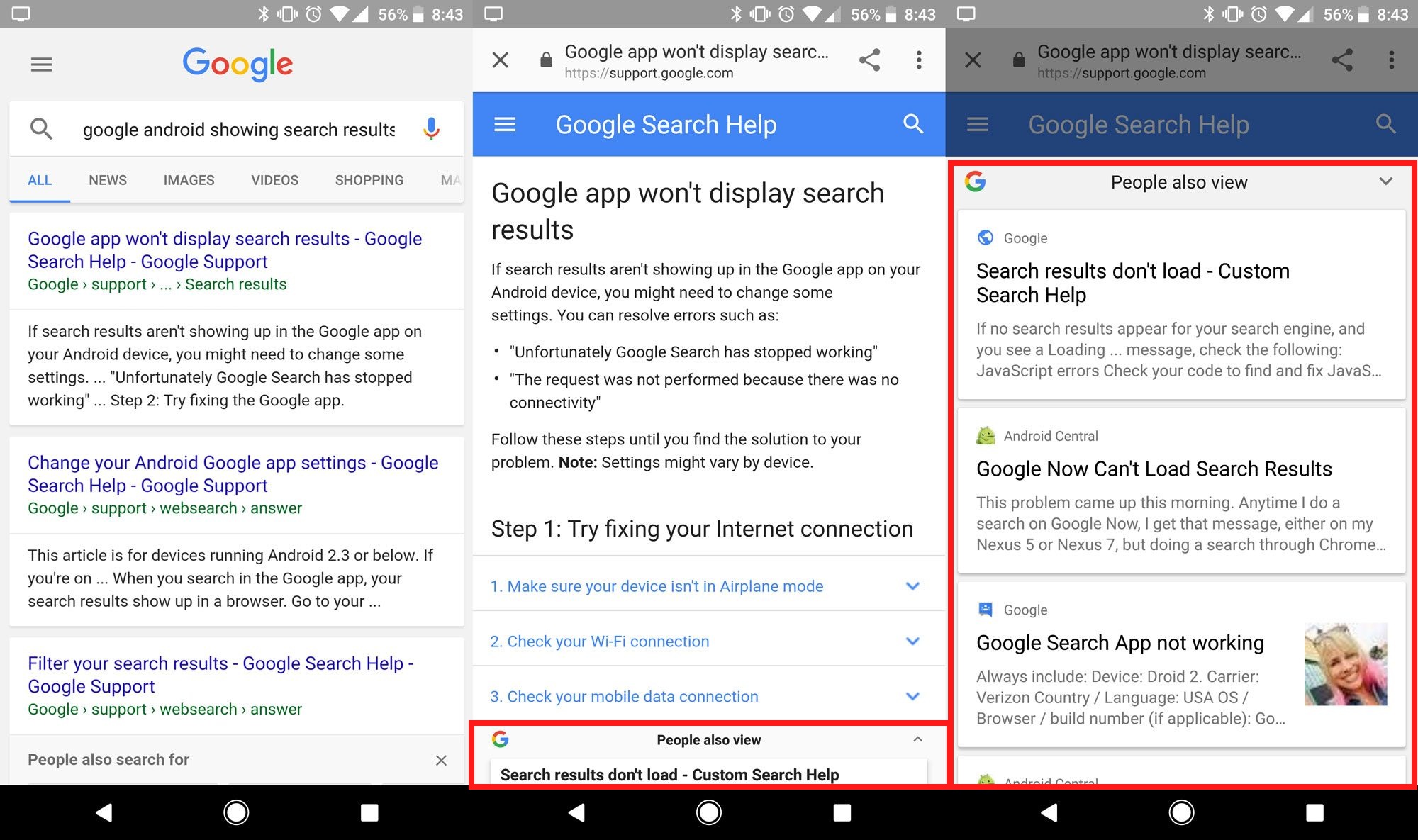The height and width of the screenshot is (840, 1418).
Task: Tap the search icon in the bright blue Help header
Action: 913,124
